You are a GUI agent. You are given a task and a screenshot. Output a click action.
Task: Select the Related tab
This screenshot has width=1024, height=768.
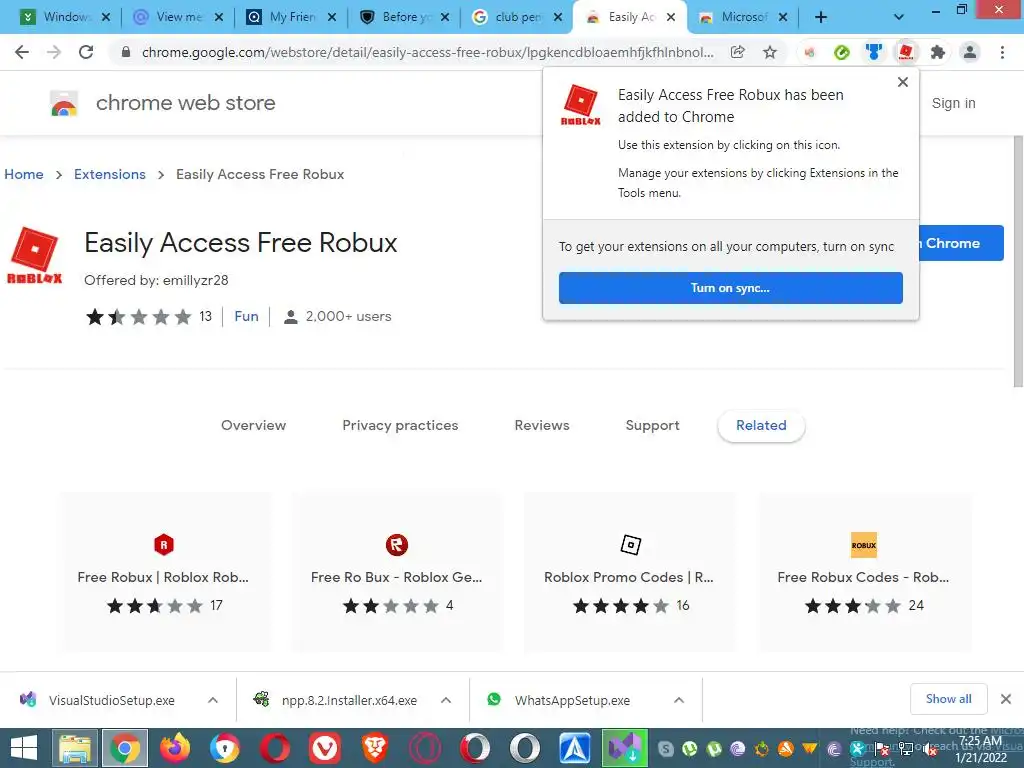pos(761,426)
